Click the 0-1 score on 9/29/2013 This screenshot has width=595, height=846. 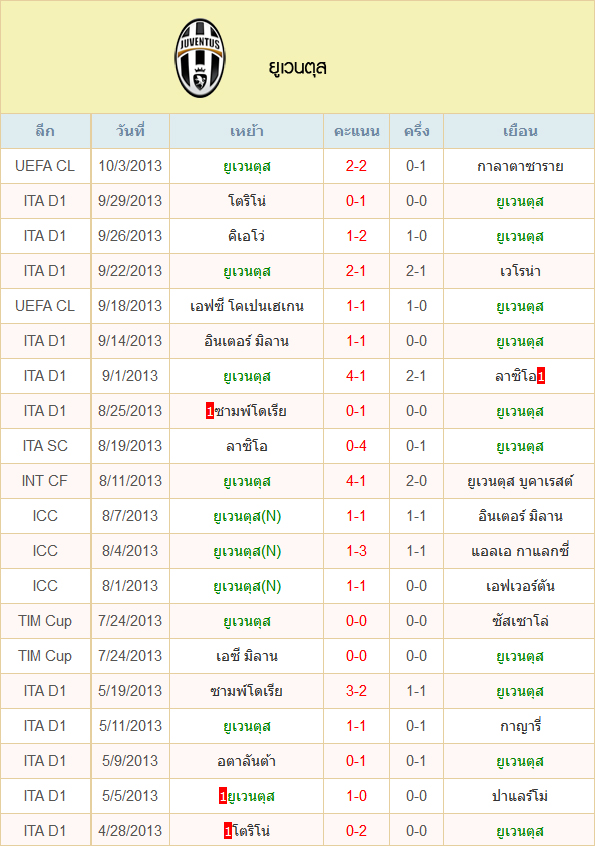click(x=356, y=201)
